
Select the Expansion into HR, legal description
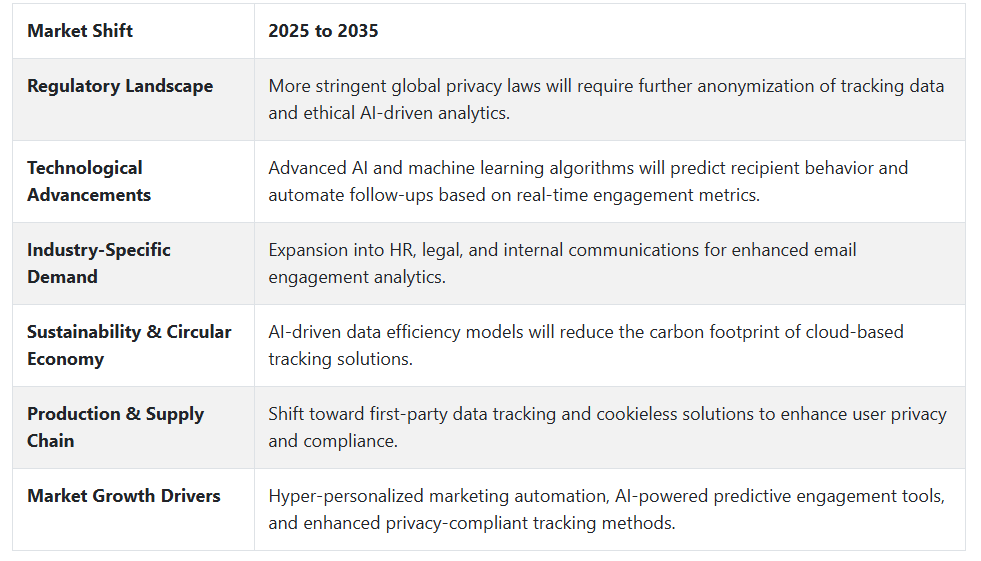click(x=562, y=263)
